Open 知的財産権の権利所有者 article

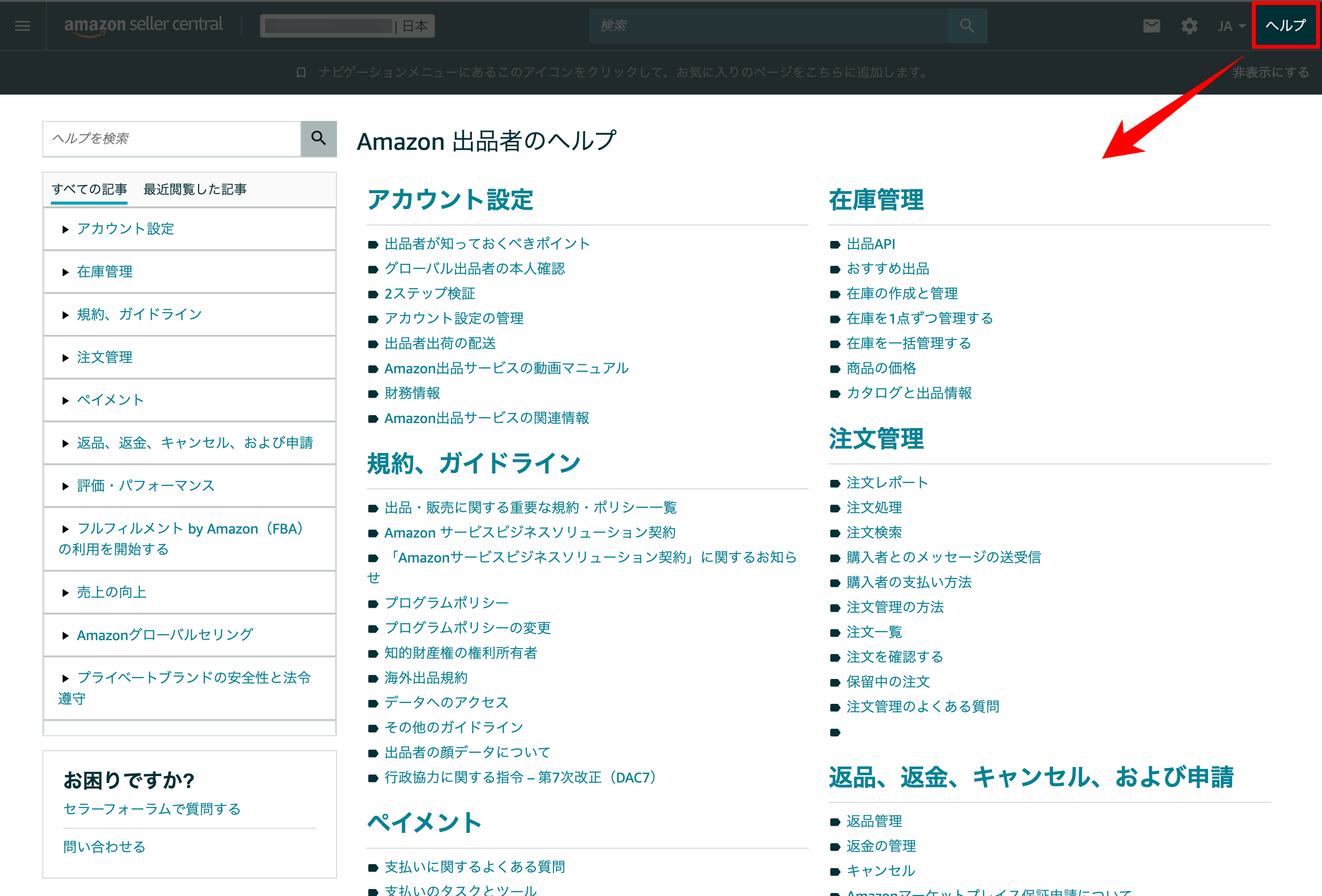461,653
